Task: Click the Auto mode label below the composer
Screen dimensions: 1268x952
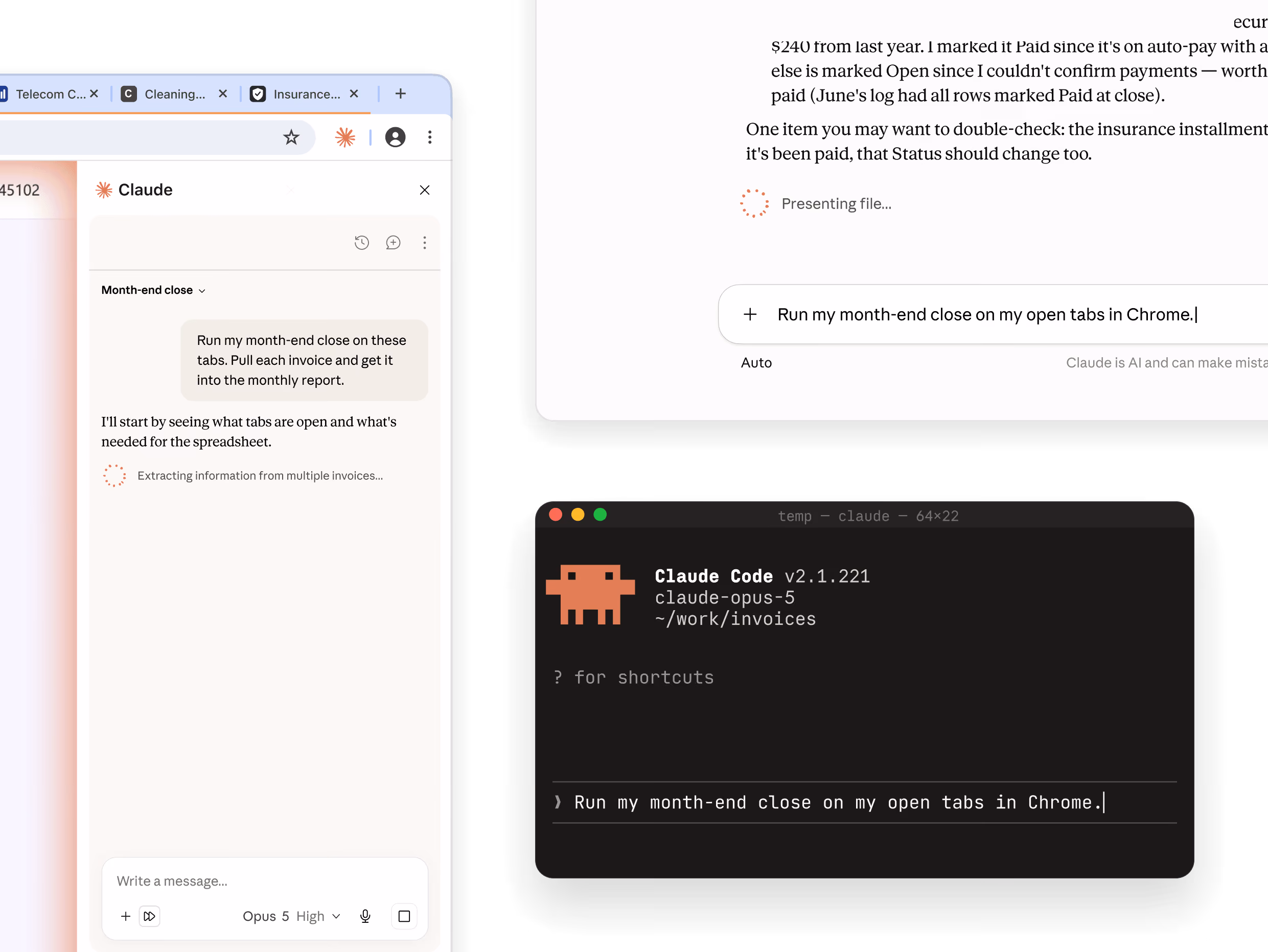Action: tap(757, 363)
